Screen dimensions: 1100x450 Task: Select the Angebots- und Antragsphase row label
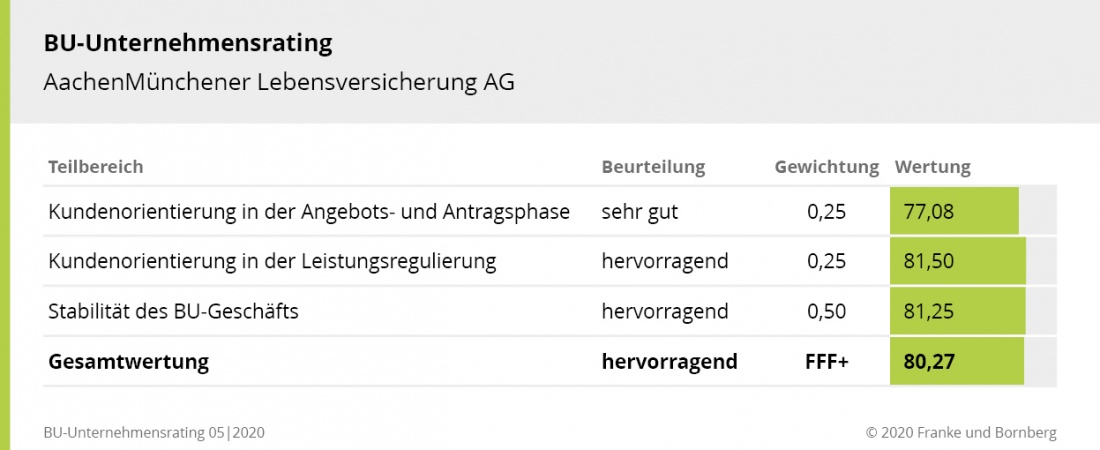coord(309,211)
